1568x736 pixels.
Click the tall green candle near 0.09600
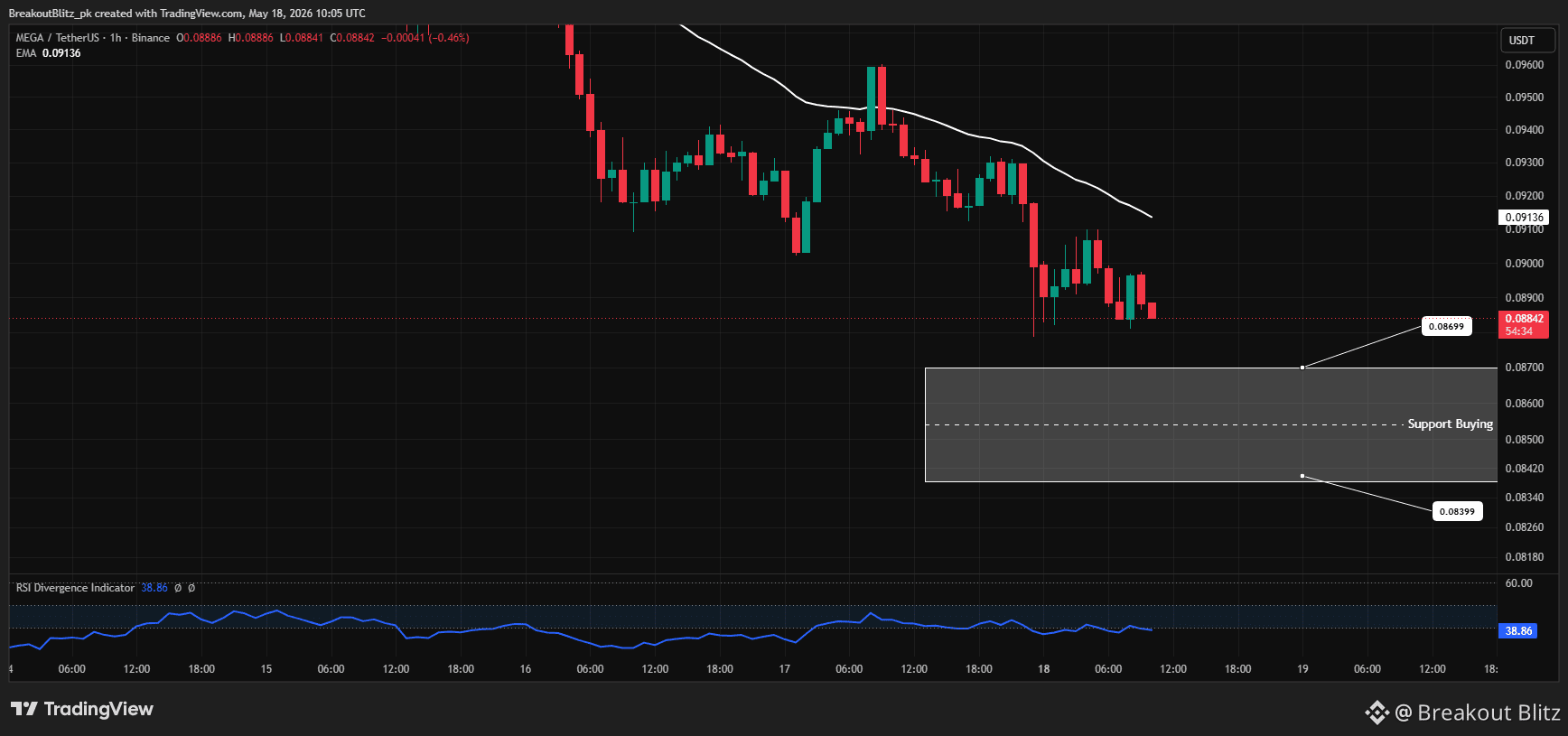pos(872,98)
